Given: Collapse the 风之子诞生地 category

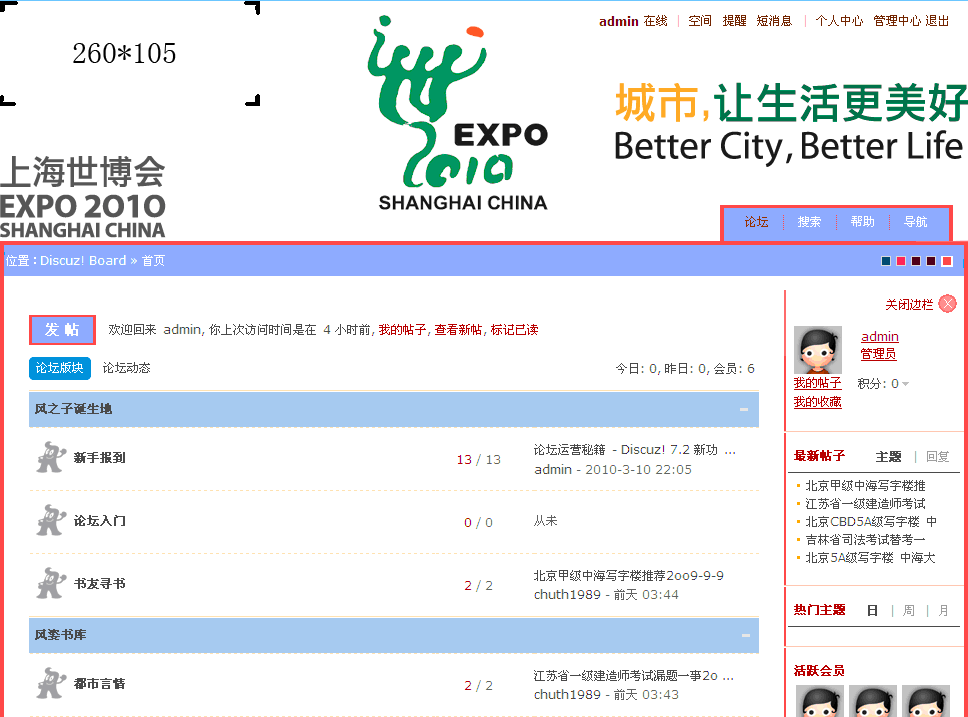Looking at the screenshot, I should 744,409.
